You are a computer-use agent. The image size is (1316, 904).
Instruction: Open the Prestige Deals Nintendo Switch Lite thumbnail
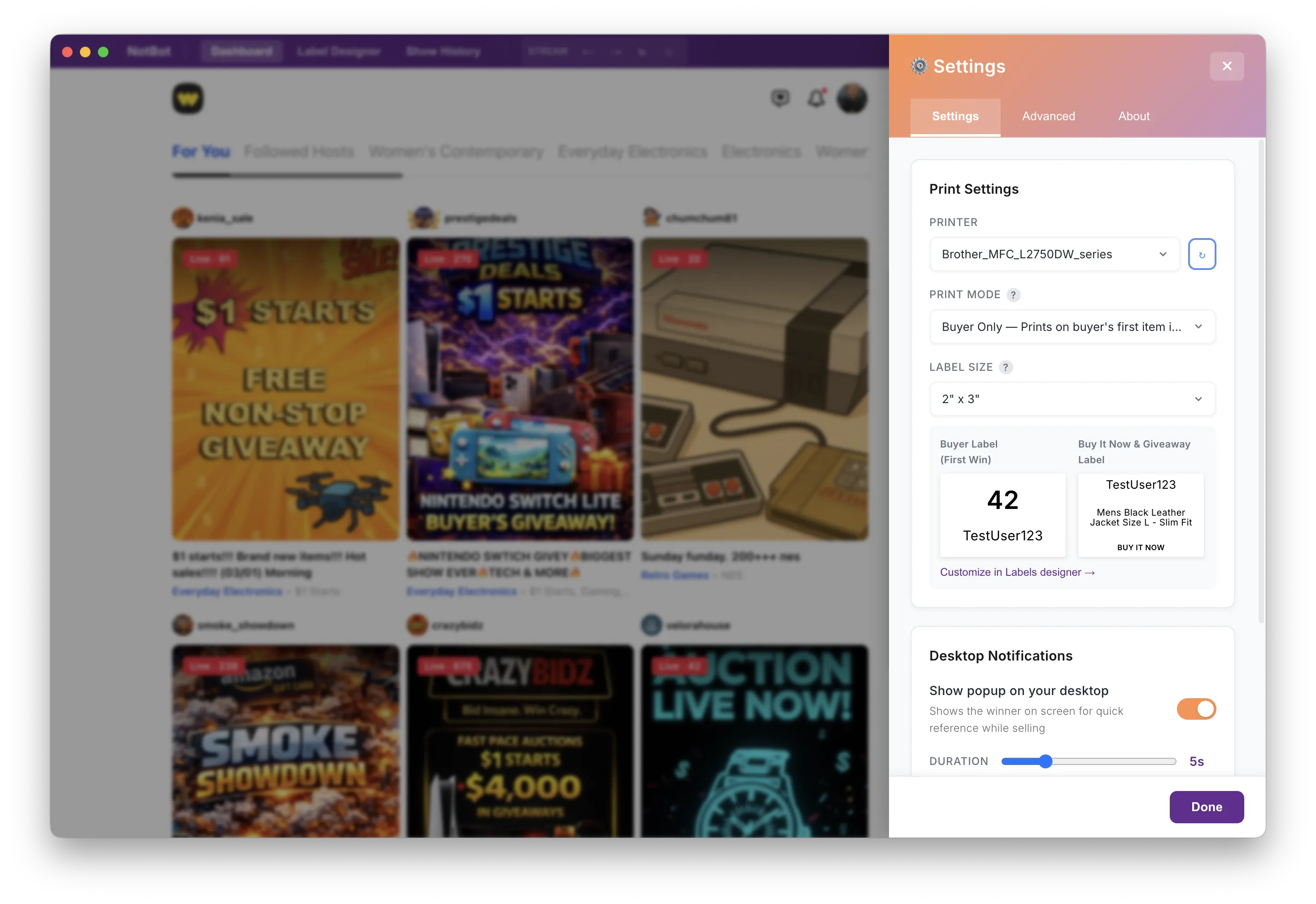pyautogui.click(x=520, y=389)
